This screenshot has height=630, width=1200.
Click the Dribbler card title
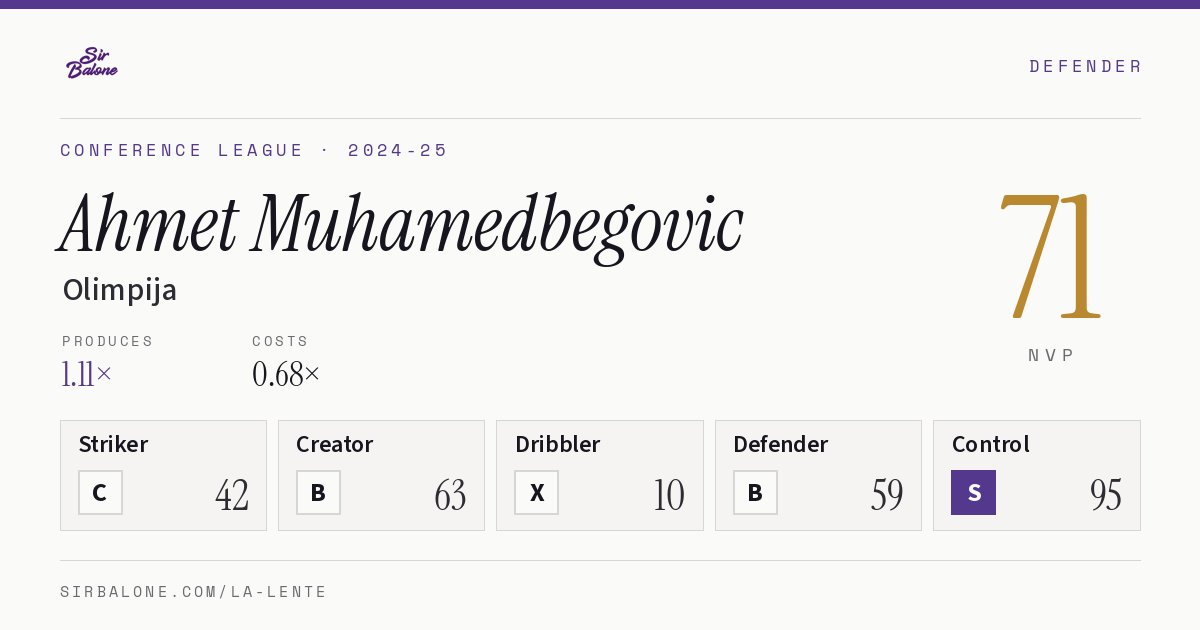(557, 444)
